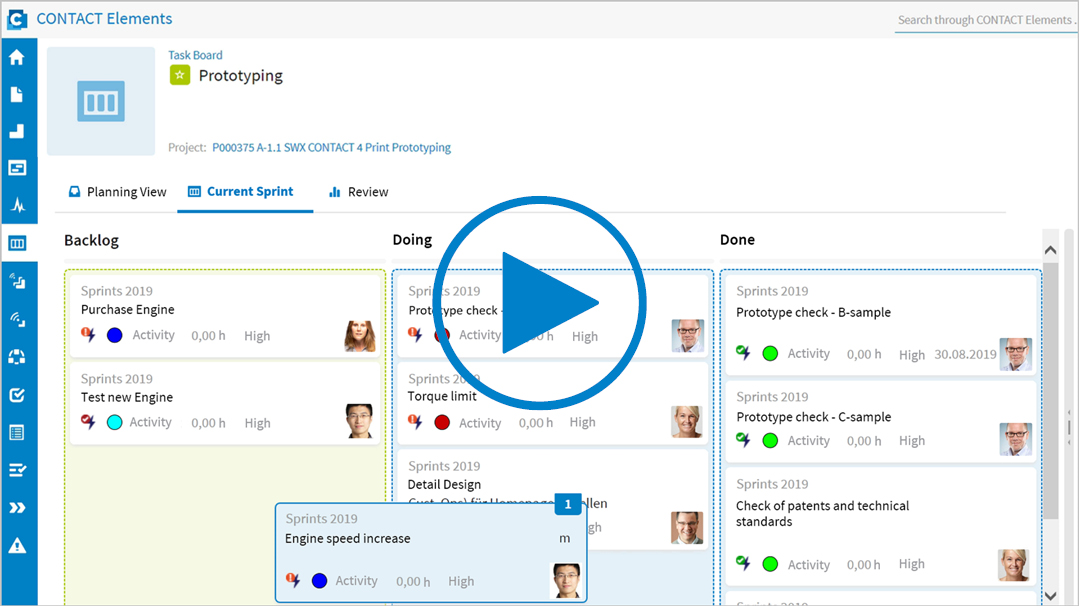Click the assignee avatar on Test new Engine card
This screenshot has height=606, width=1079.
pyautogui.click(x=359, y=421)
